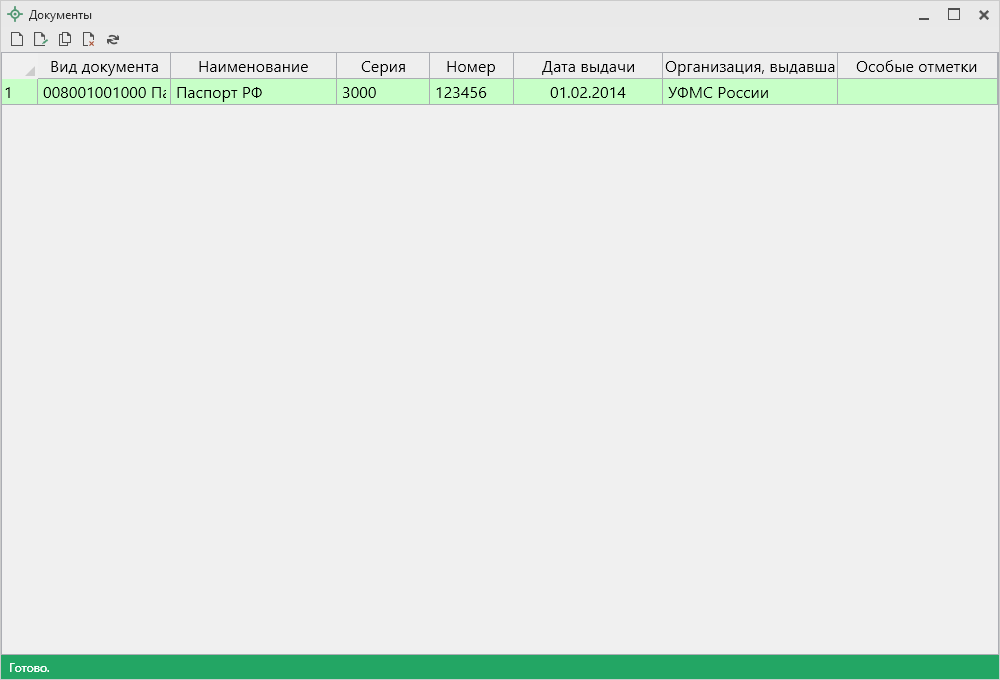Click the Delete document icon
This screenshot has height=680, width=1000.
point(89,40)
